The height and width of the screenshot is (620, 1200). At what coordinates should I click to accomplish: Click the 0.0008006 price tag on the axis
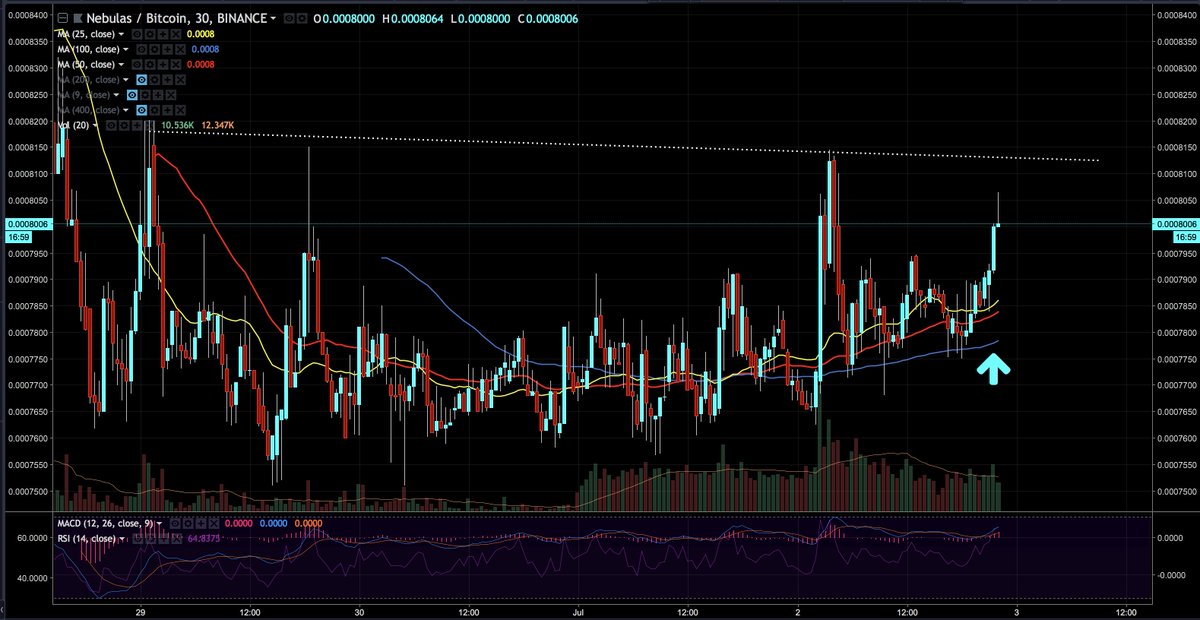click(x=27, y=225)
